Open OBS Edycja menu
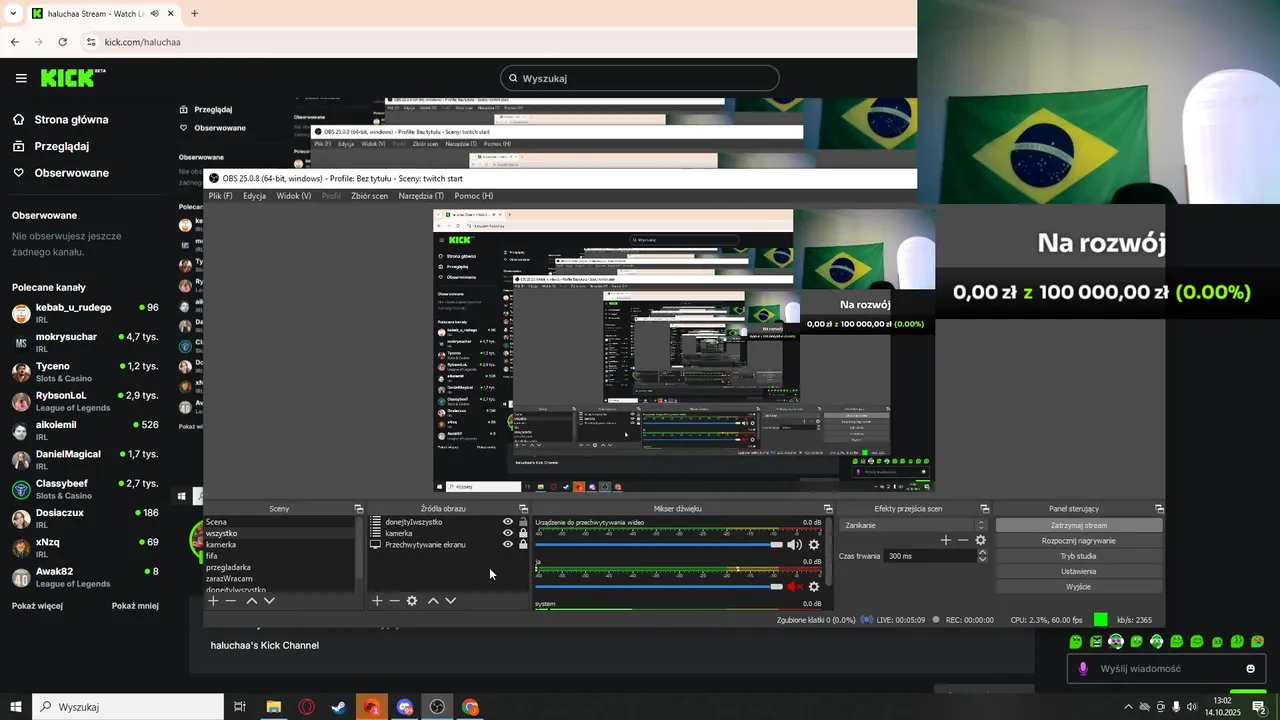This screenshot has width=1280, height=720. (254, 196)
